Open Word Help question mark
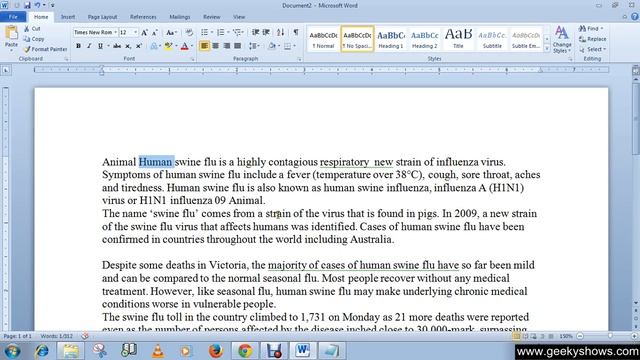This screenshot has width=640, height=360. coord(634,17)
